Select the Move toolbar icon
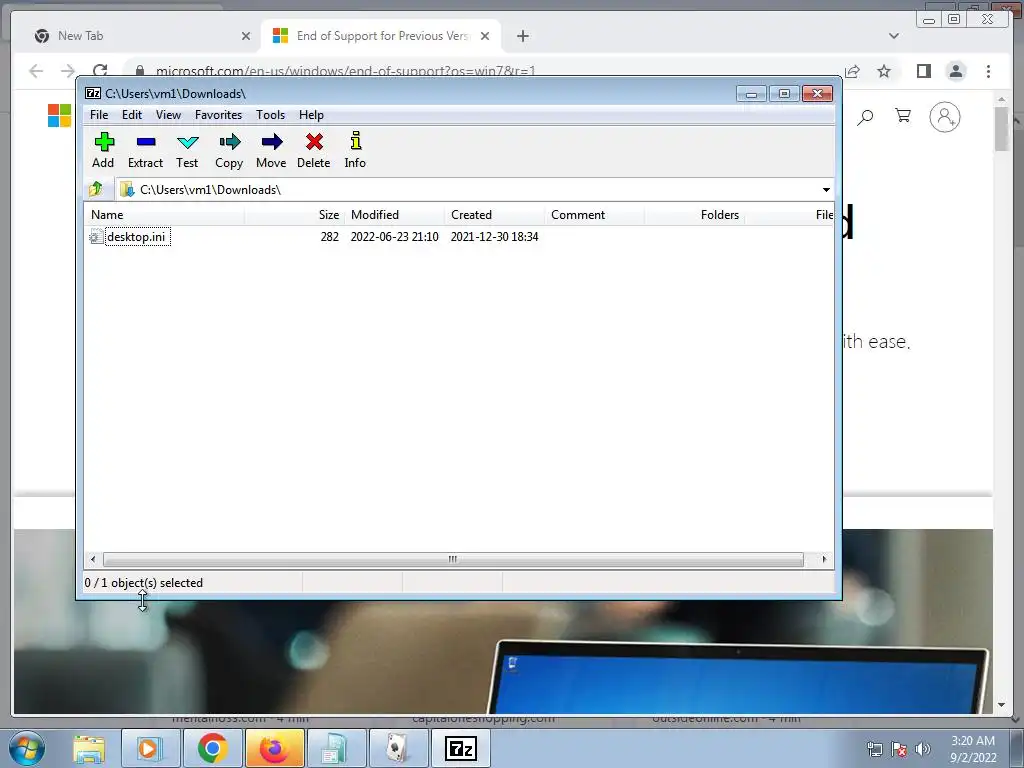Viewport: 1024px width, 768px height. pos(271,150)
